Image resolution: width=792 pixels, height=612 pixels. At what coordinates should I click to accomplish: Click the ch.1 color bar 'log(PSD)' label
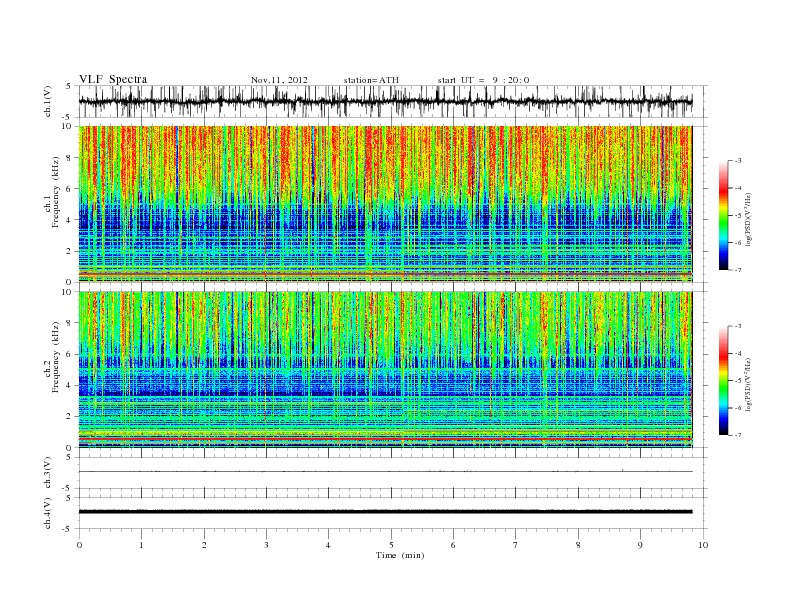coord(748,220)
